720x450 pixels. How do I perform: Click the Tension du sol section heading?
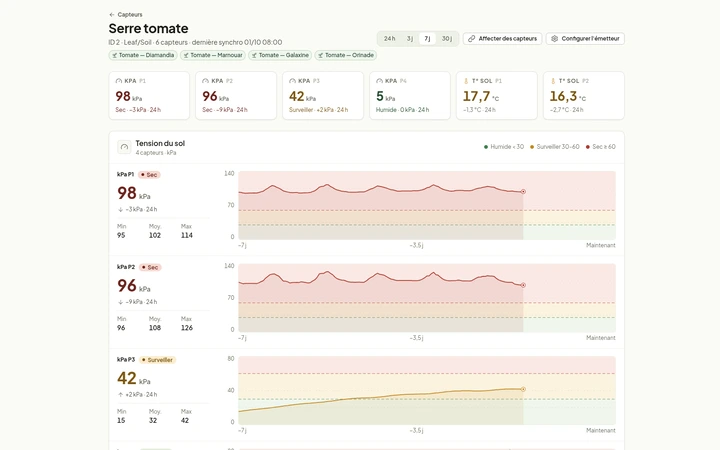pyautogui.click(x=160, y=143)
